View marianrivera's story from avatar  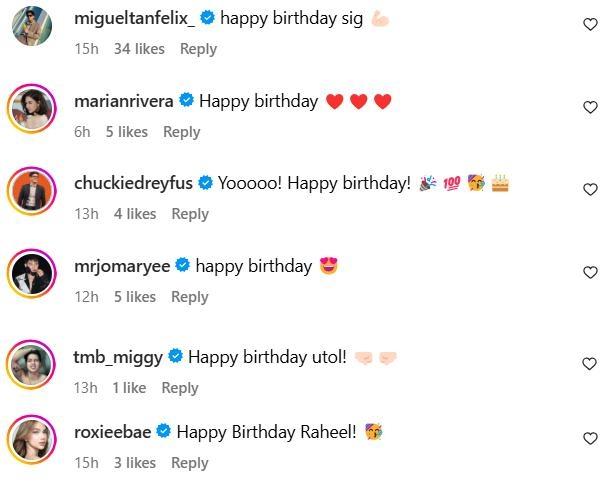point(32,109)
